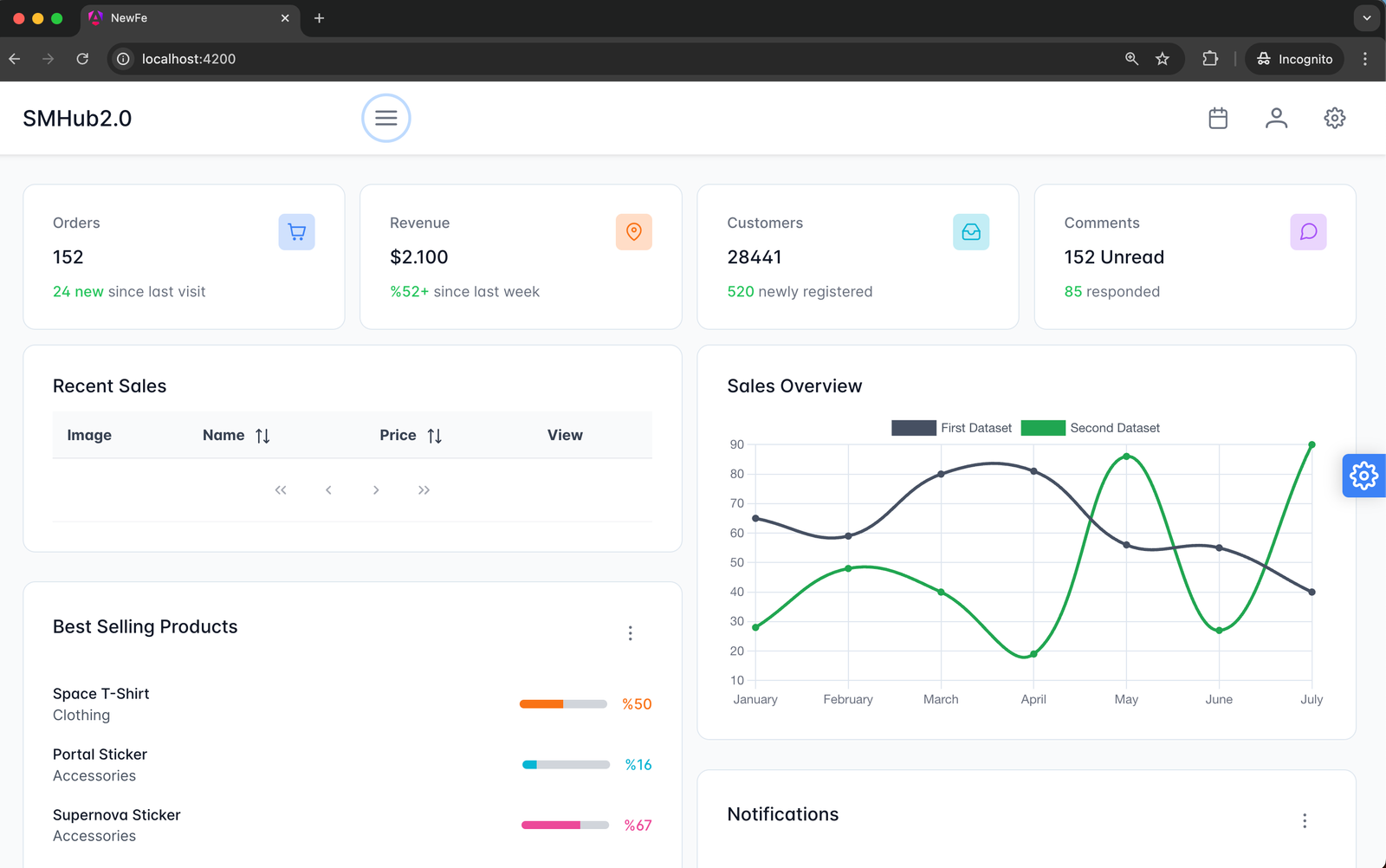Click the Comments speech bubble icon
The height and width of the screenshot is (868, 1386).
(1308, 232)
